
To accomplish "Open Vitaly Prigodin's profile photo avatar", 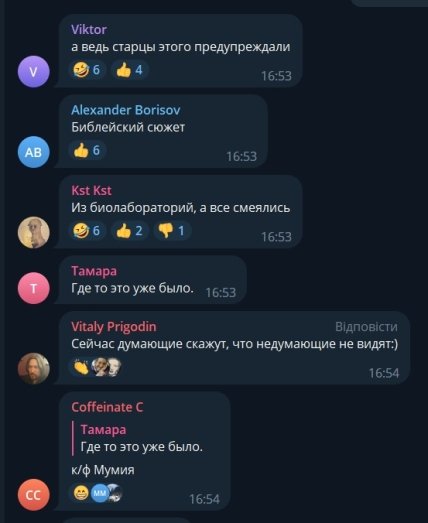I will [x=34, y=369].
